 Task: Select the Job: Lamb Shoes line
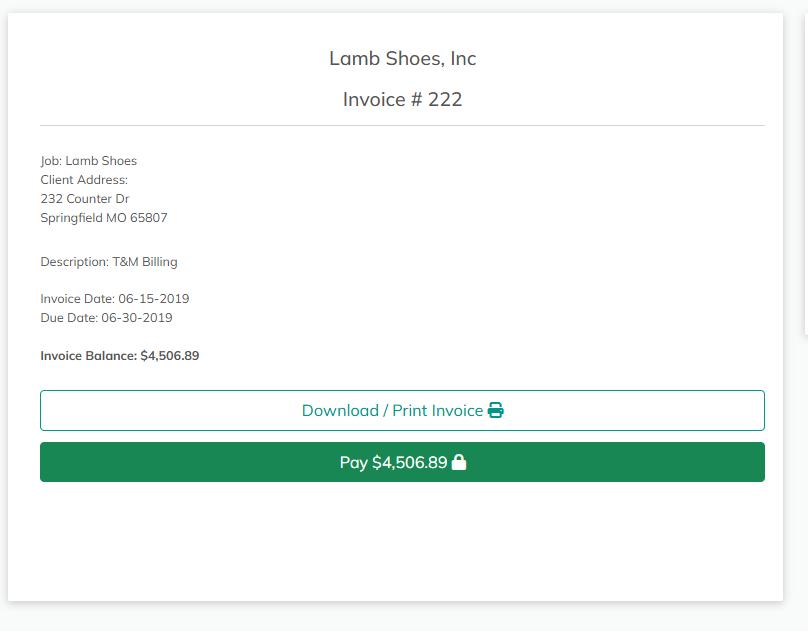(x=88, y=161)
